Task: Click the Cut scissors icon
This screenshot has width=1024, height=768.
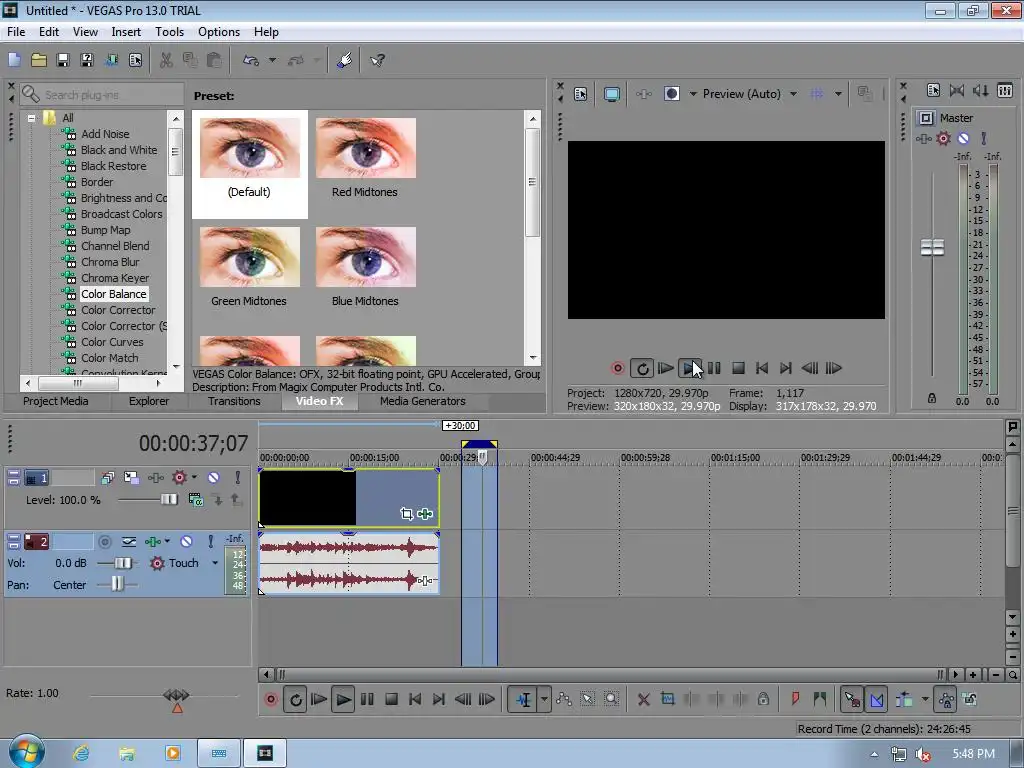Action: coord(166,60)
